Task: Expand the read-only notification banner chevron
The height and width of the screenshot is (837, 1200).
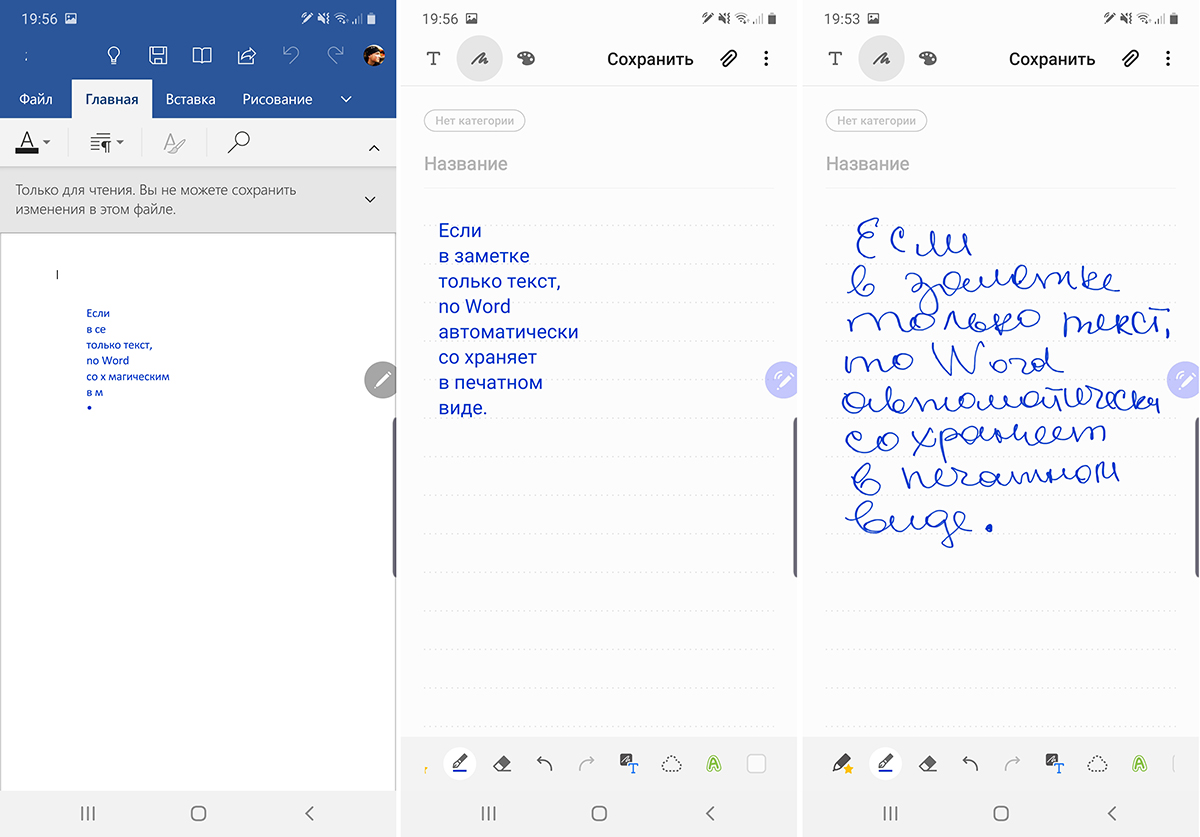Action: 370,199
